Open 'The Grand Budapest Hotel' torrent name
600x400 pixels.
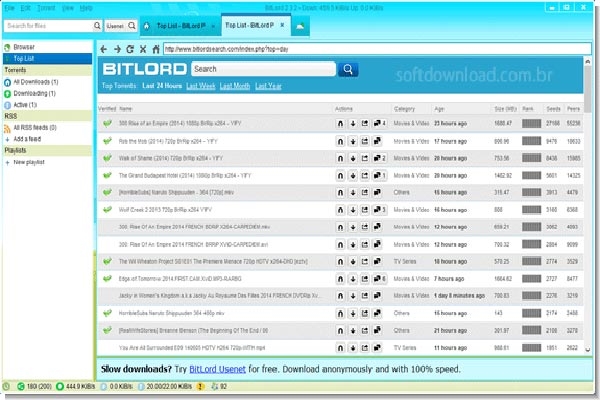click(185, 176)
